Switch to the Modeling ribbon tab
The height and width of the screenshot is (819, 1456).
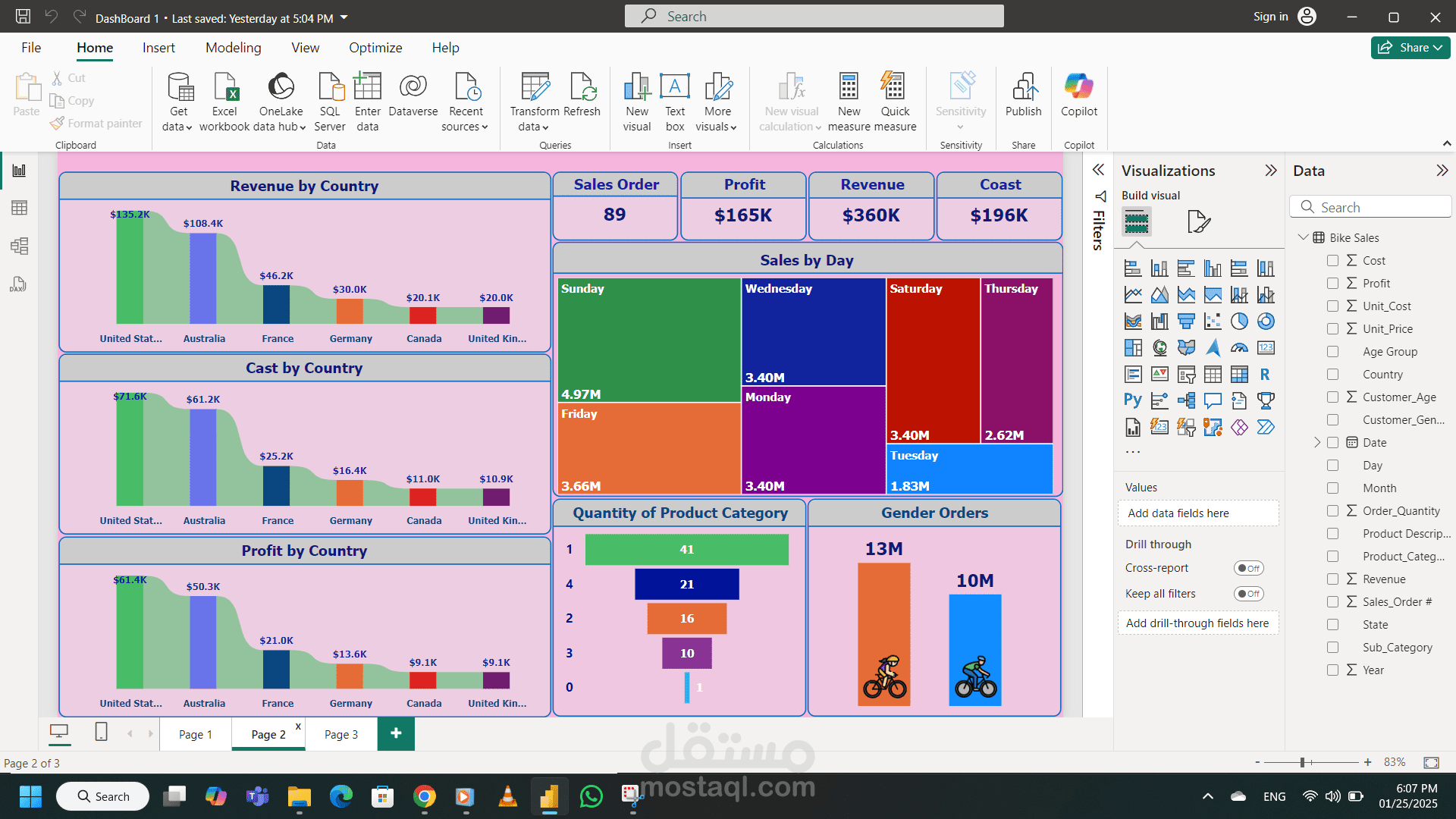coord(233,48)
